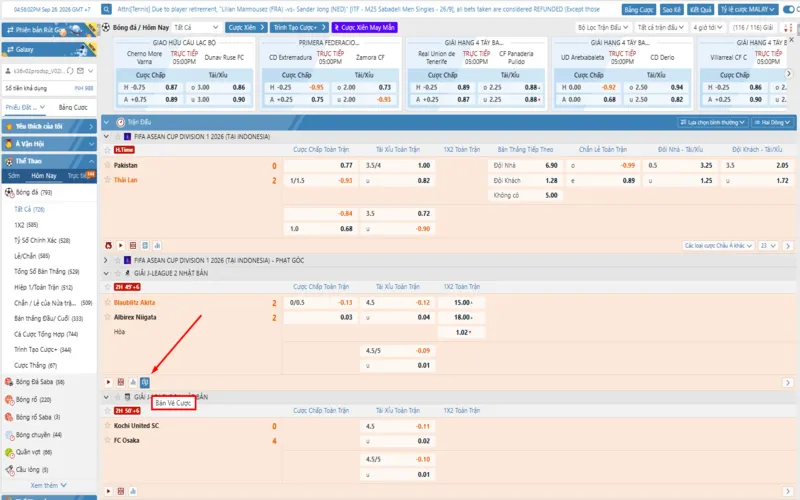
Task: Click Đội Nhà next goal odds 6.90
Action: [x=526, y=165]
